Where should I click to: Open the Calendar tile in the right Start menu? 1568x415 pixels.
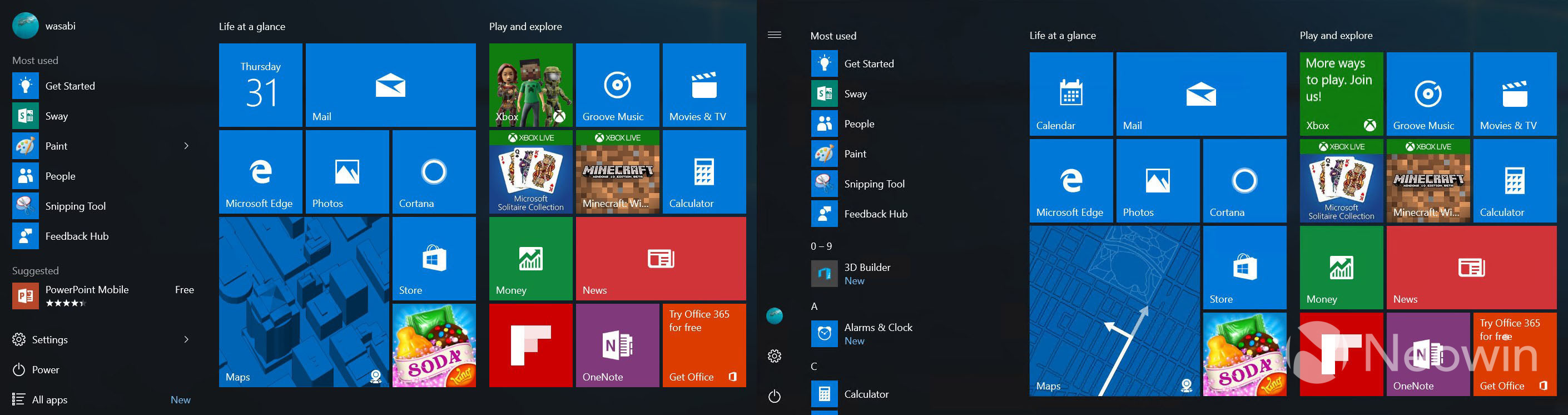pos(1071,94)
